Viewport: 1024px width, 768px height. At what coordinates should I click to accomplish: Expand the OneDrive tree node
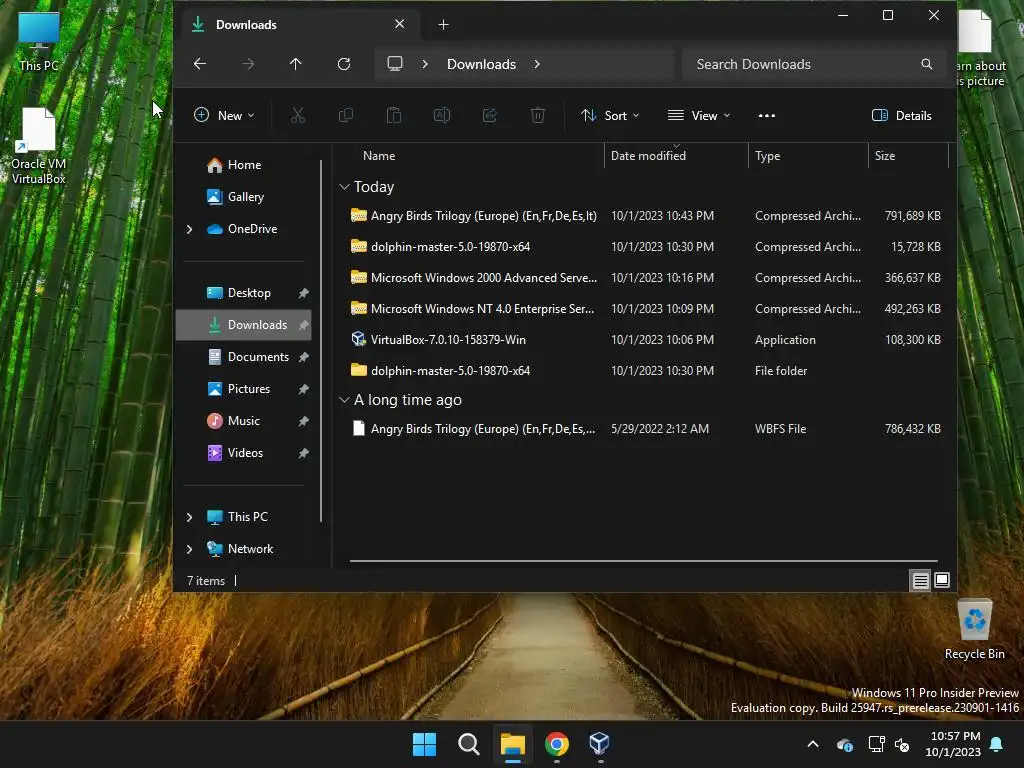point(189,229)
